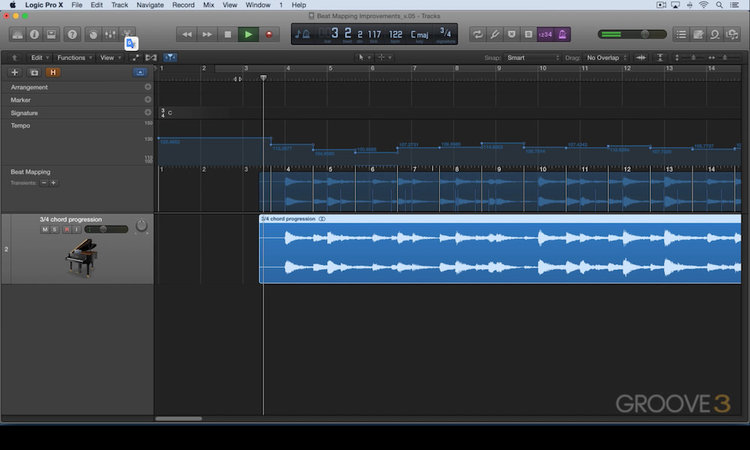
Task: Change Drag mode from No Overlap
Action: [x=607, y=58]
